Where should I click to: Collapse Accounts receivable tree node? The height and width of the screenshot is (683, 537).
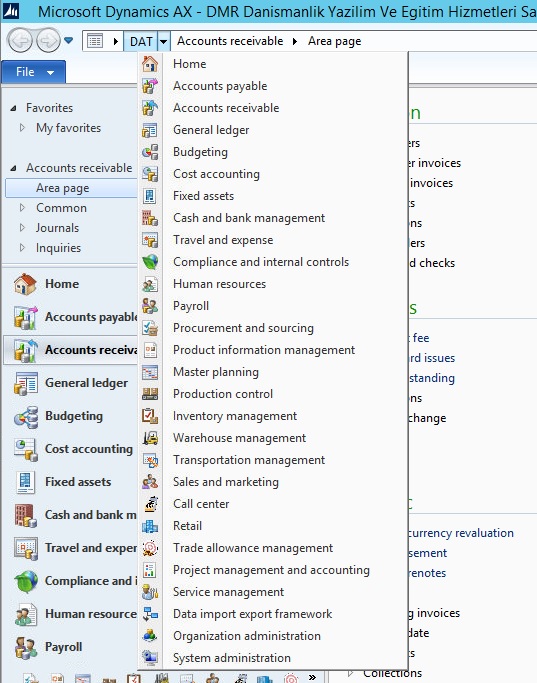(14, 168)
